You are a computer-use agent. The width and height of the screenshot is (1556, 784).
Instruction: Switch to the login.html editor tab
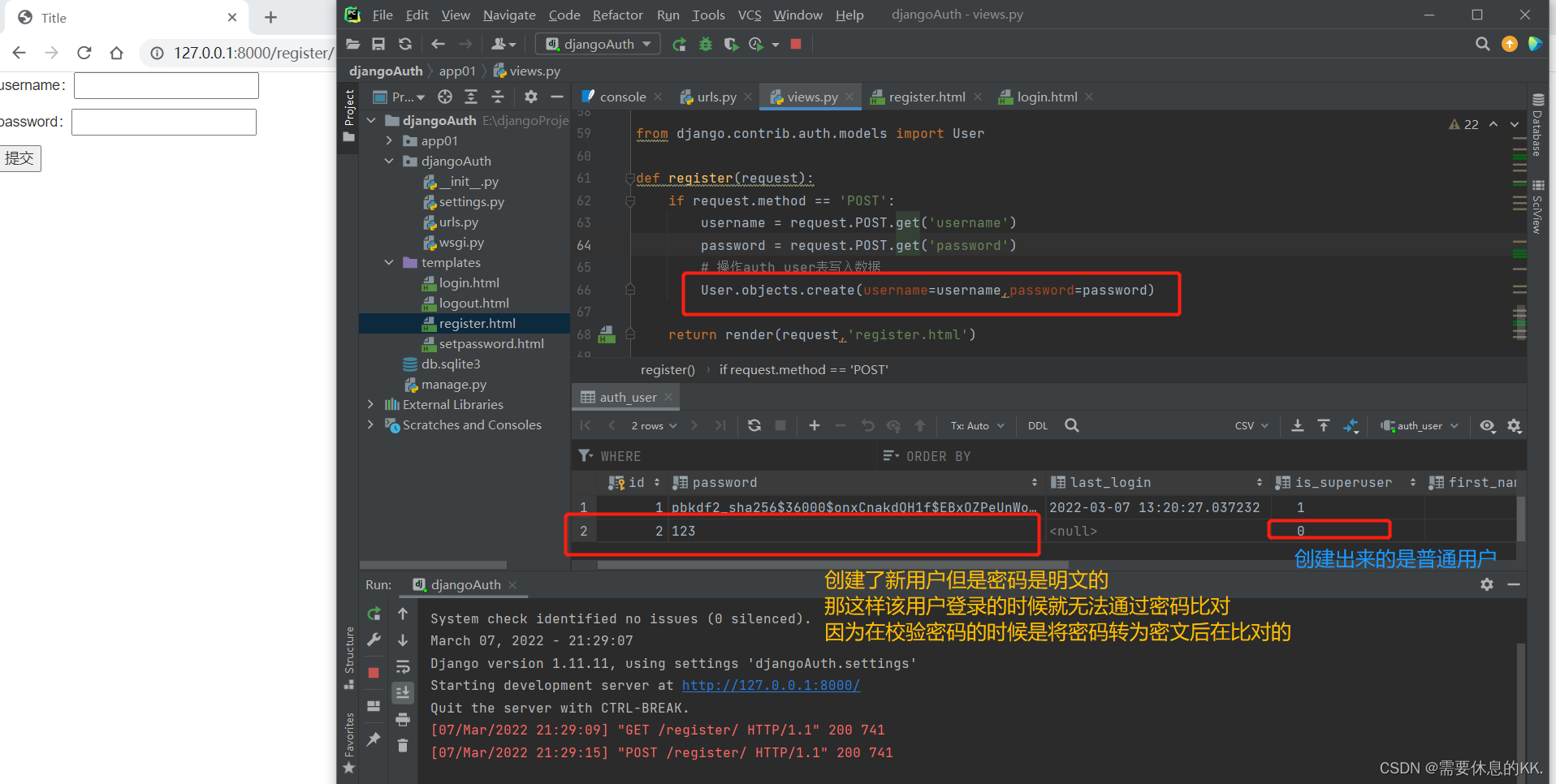[1047, 97]
